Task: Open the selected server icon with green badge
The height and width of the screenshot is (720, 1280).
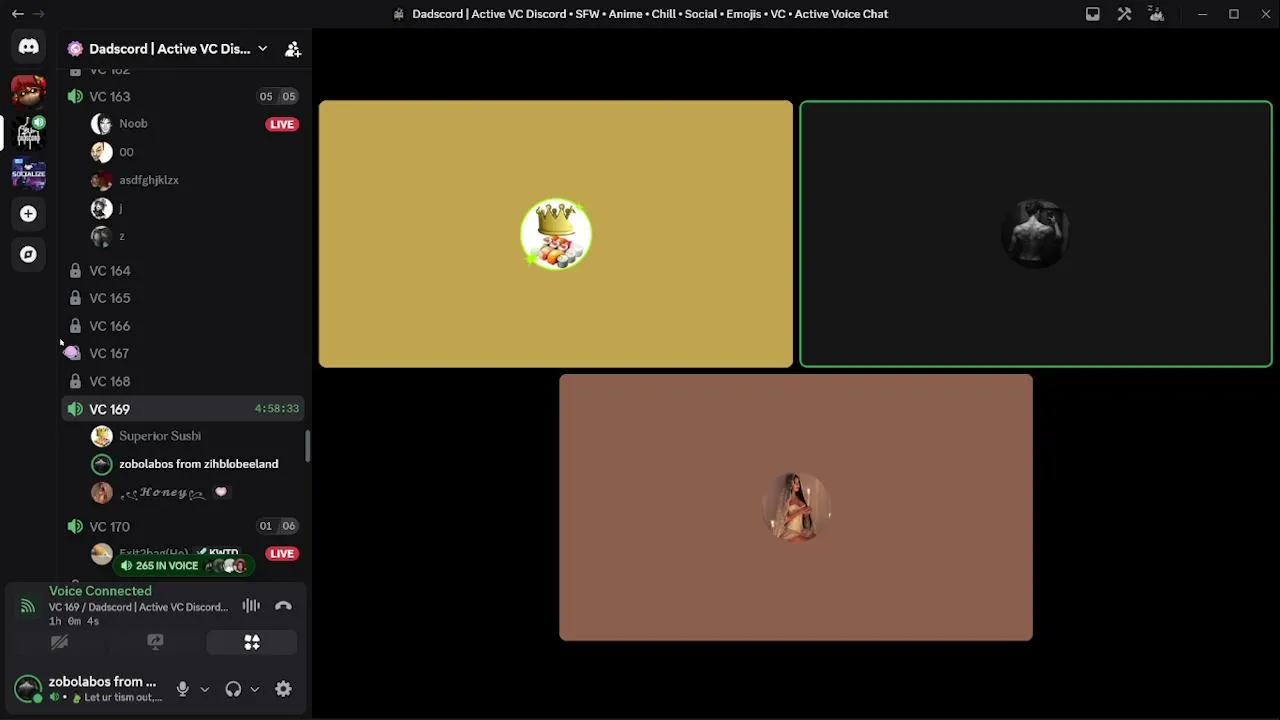Action: 28,132
